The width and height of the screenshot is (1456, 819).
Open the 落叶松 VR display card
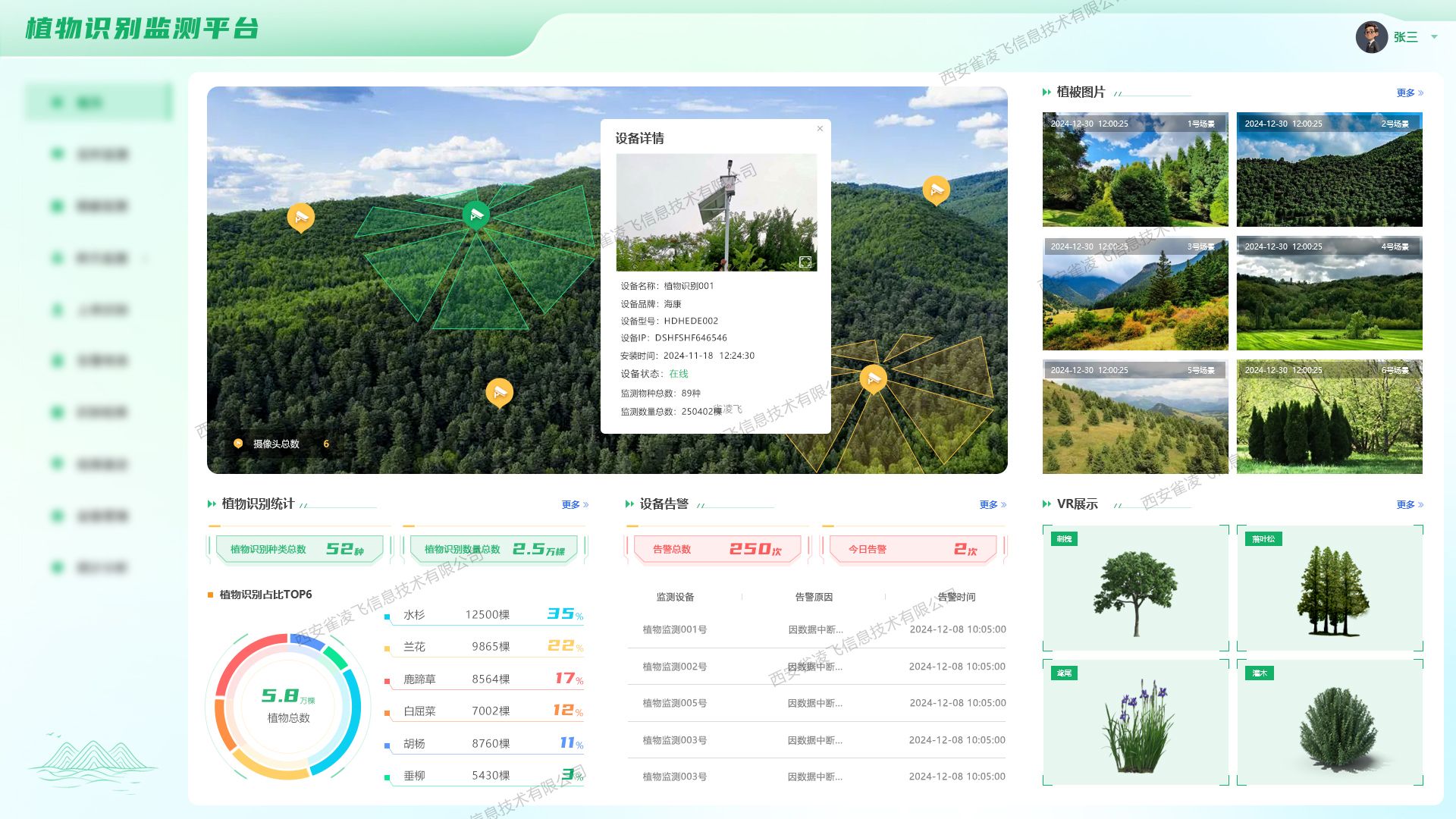(1329, 588)
